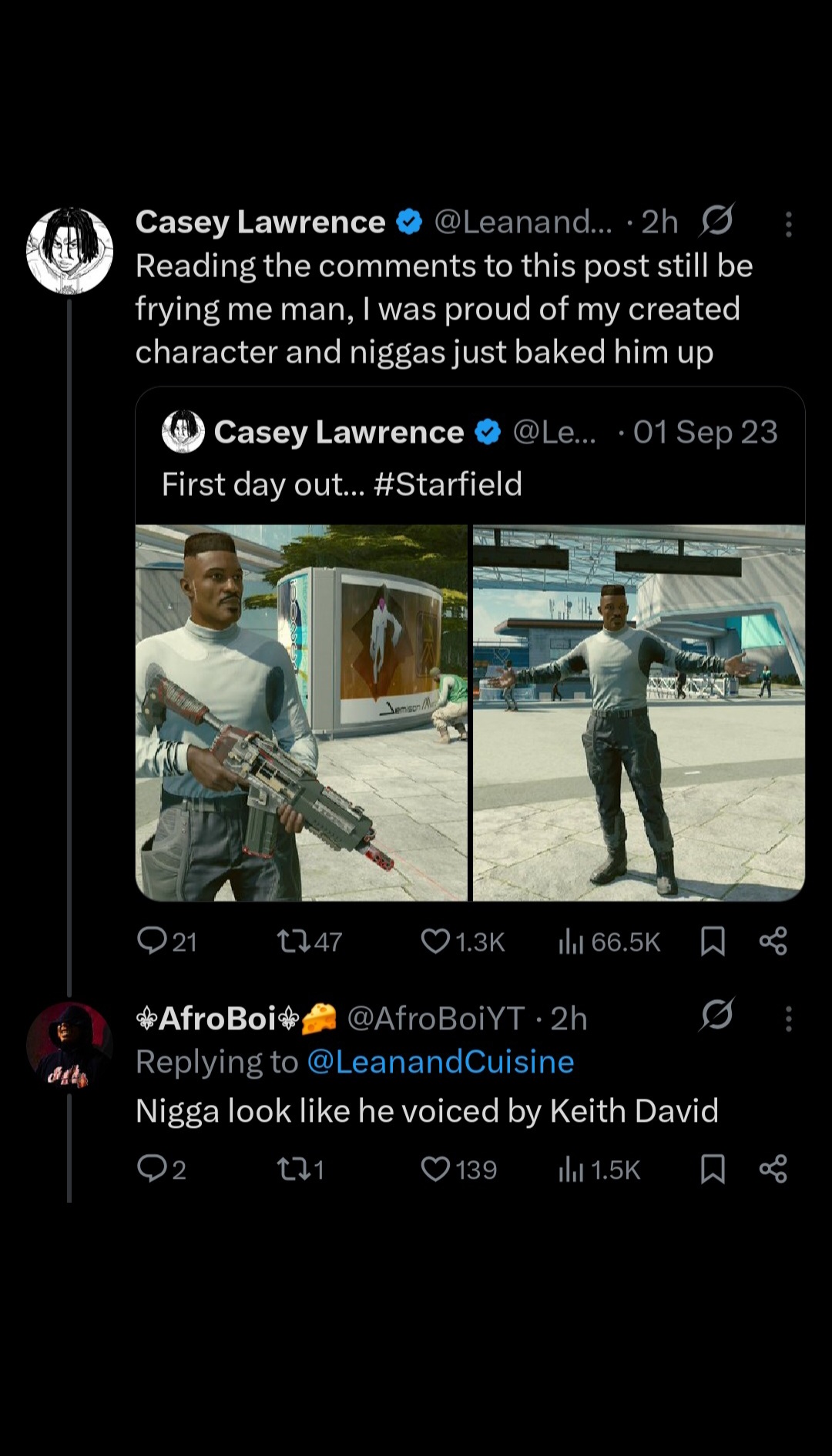Viewport: 832px width, 1456px height.
Task: Retweet AfroBoi's reply
Action: 292,1170
